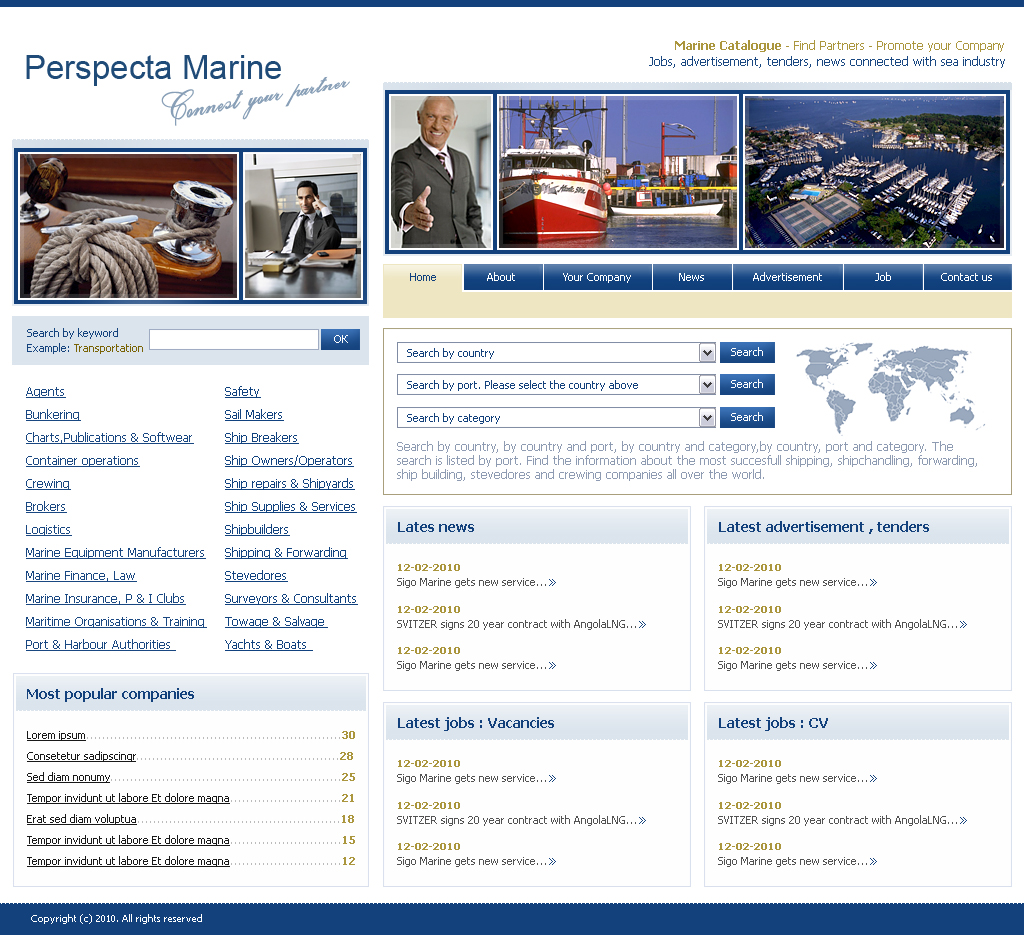Screen dimensions: 1024x935
Task: Click the Transportation example keyword
Action: 108,348
